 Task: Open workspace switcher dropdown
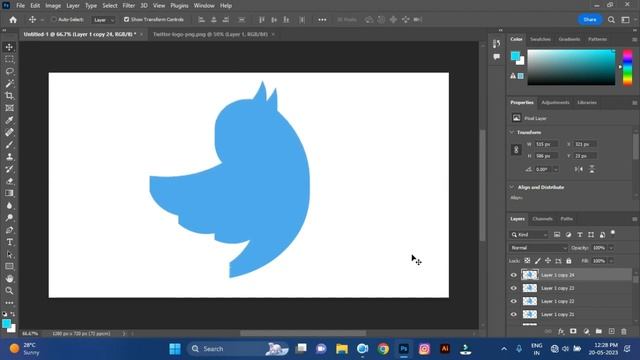tap(625, 20)
